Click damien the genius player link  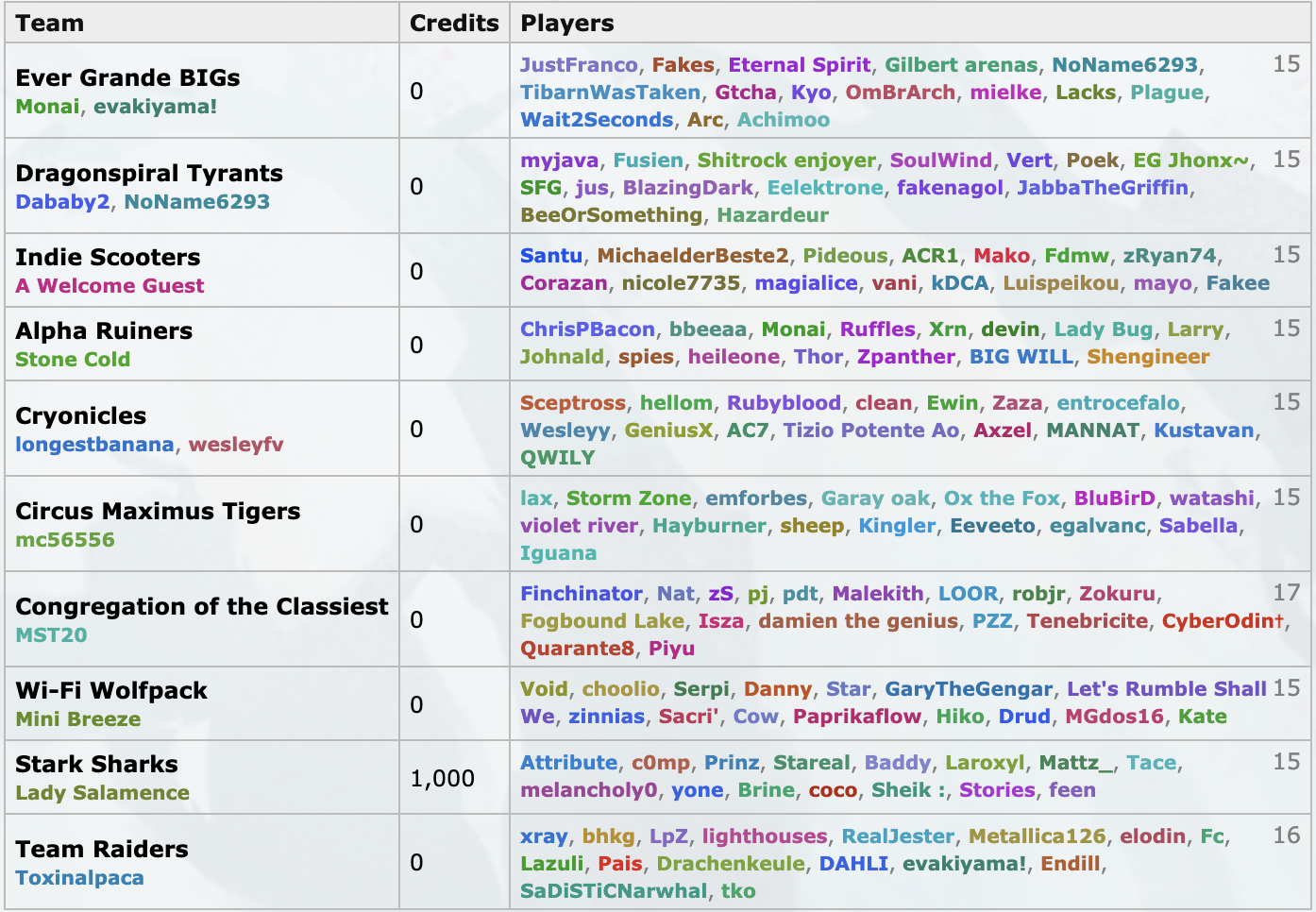[857, 621]
